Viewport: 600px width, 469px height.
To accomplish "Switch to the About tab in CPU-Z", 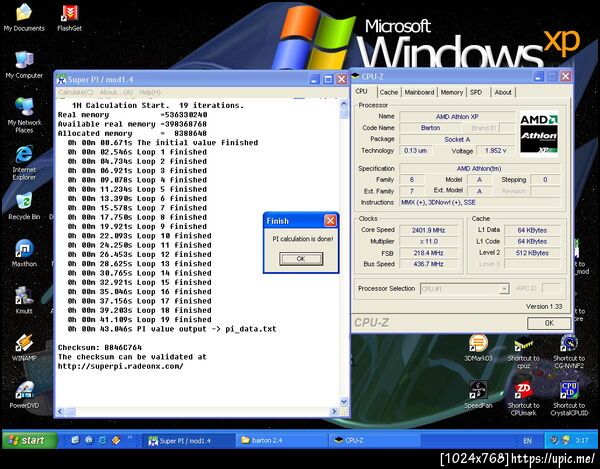I will click(x=503, y=92).
